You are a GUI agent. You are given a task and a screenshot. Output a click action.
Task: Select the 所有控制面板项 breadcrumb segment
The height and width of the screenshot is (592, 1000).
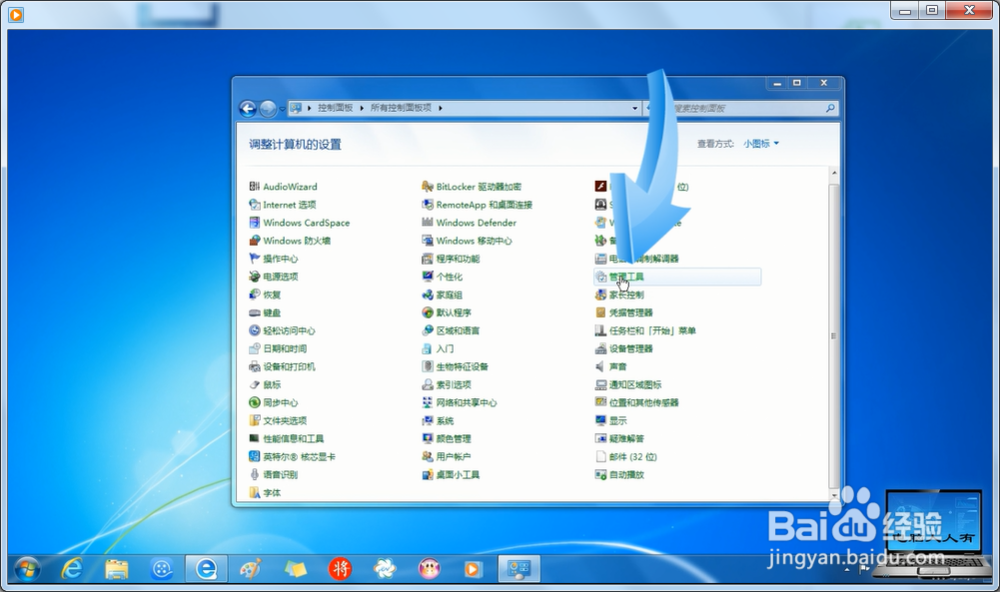(401, 108)
